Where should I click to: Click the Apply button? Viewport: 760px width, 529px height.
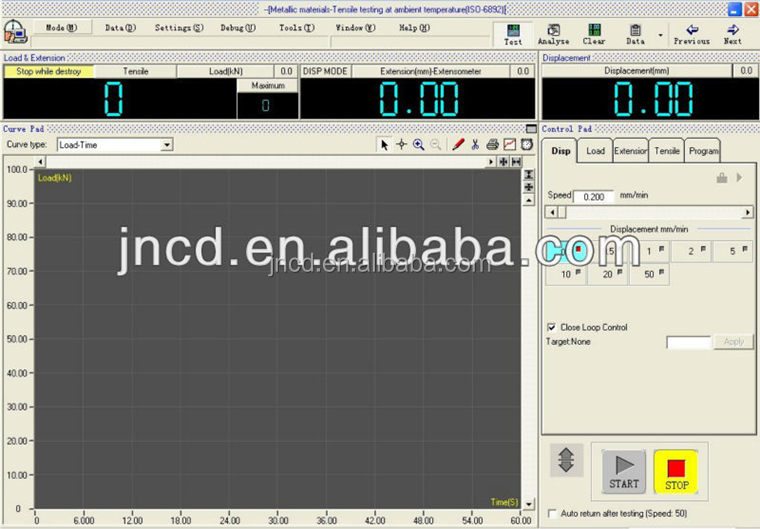(733, 342)
